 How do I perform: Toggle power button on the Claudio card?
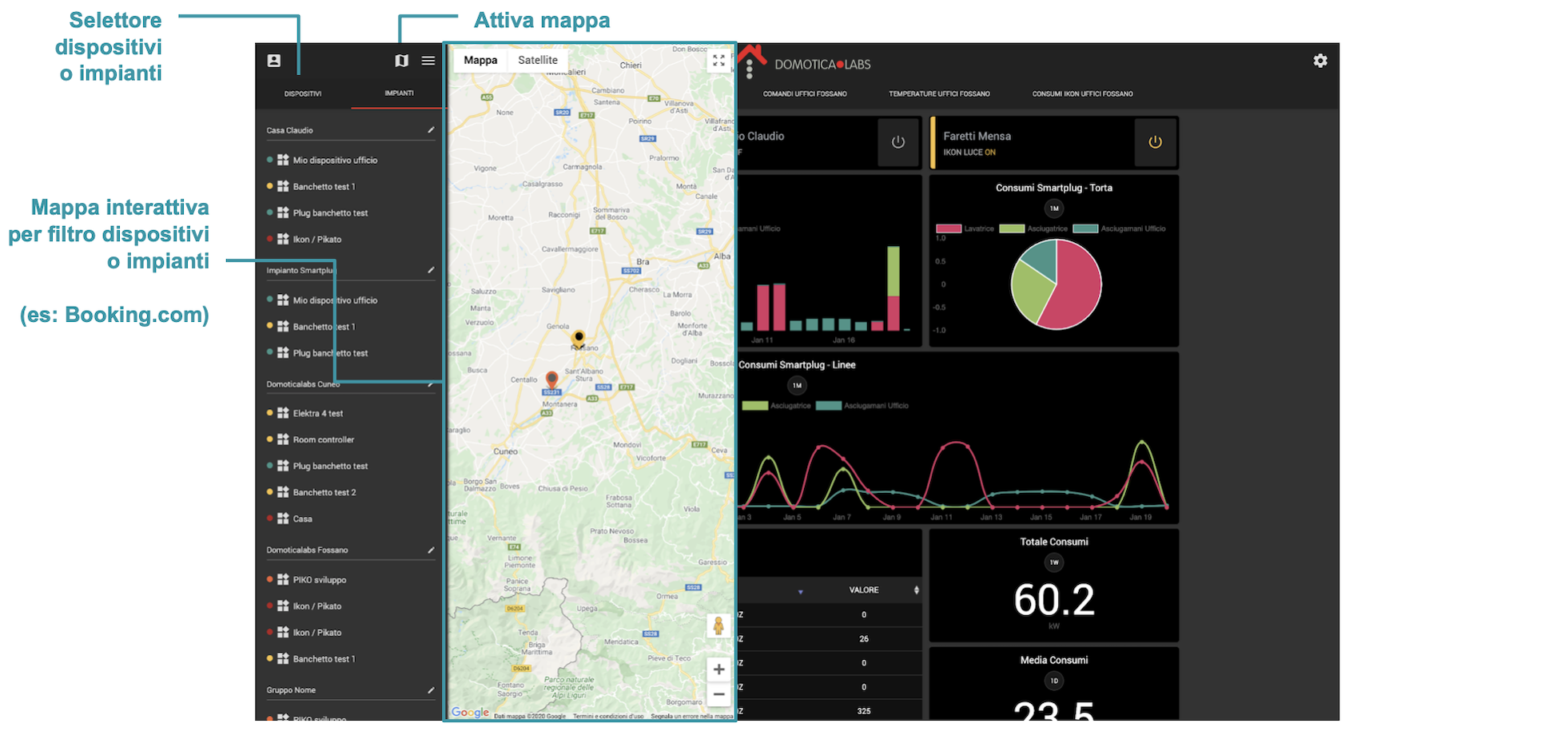click(898, 142)
